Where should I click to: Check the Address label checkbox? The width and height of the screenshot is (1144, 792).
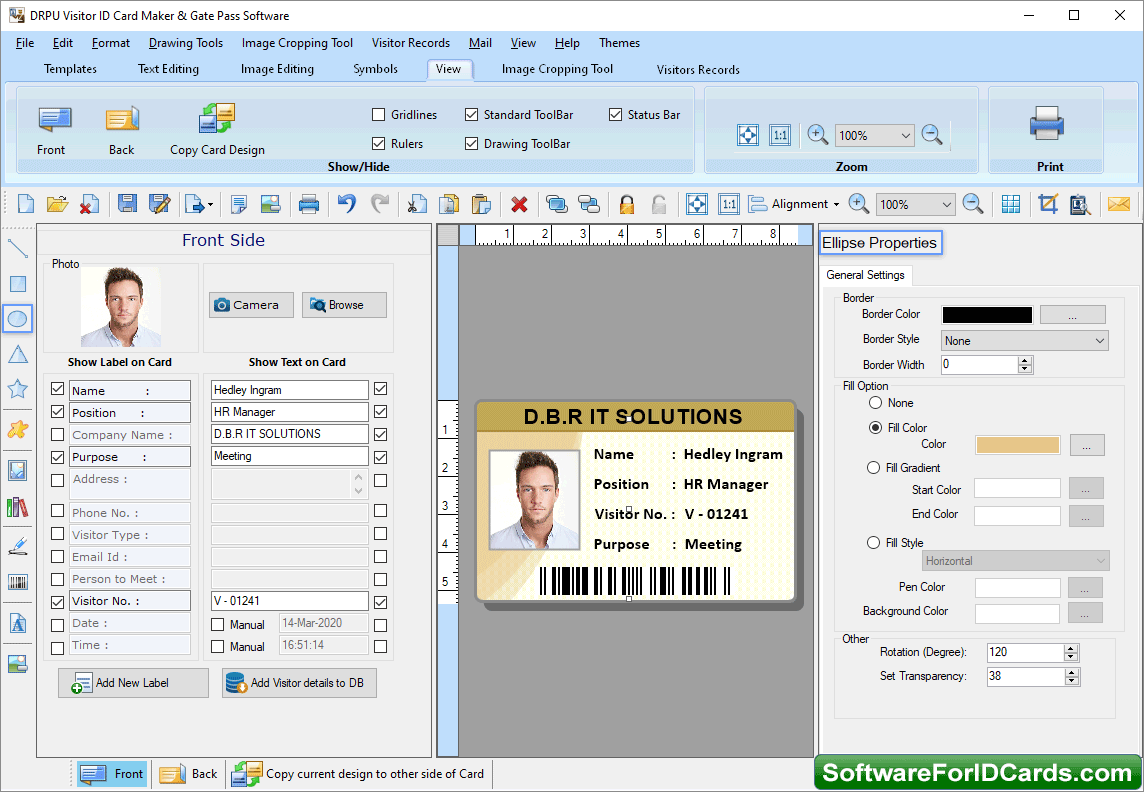(x=58, y=480)
